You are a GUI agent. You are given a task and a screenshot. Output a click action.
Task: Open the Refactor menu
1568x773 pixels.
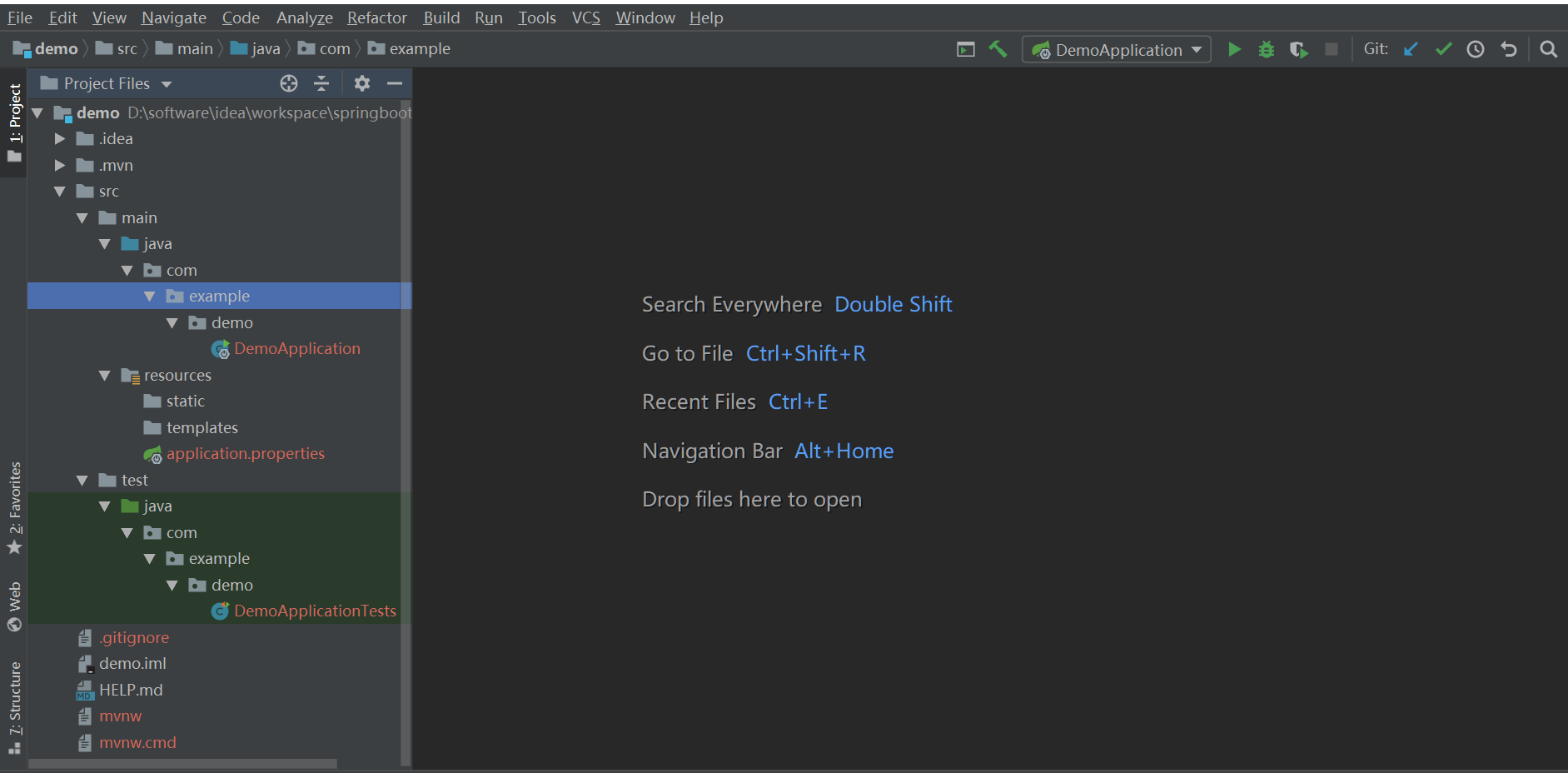tap(377, 17)
